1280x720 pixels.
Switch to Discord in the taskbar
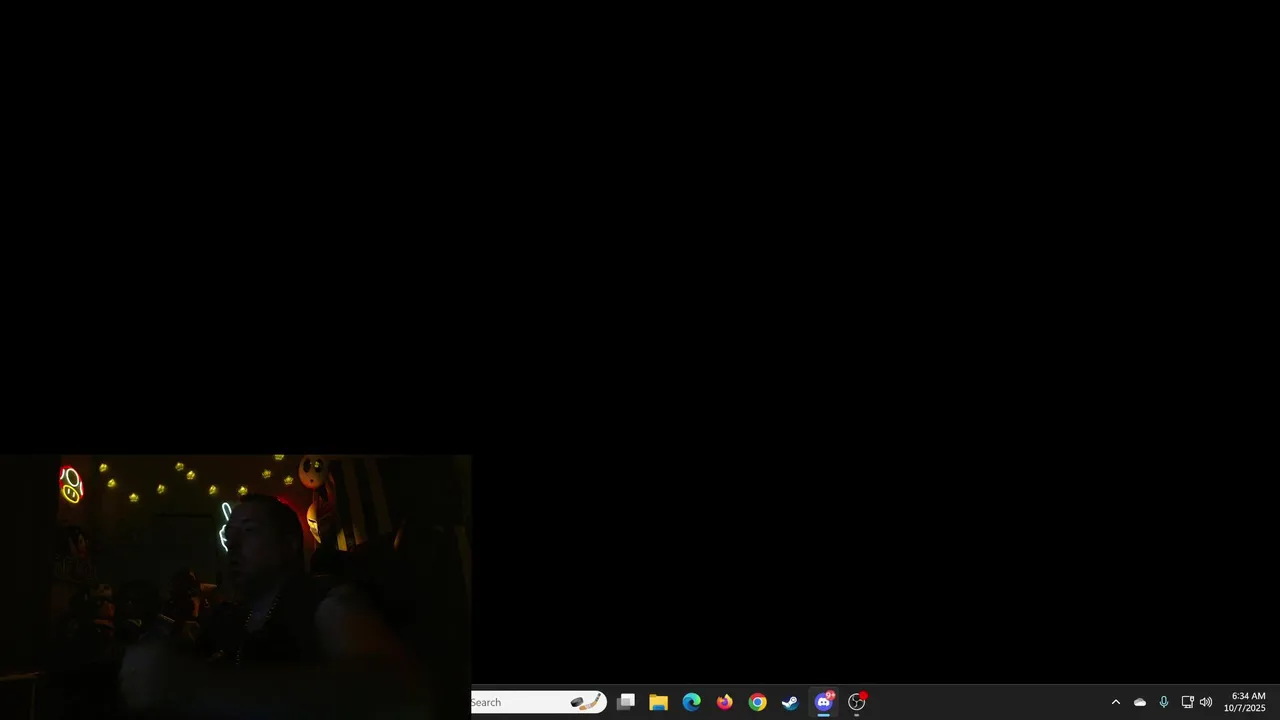(824, 702)
